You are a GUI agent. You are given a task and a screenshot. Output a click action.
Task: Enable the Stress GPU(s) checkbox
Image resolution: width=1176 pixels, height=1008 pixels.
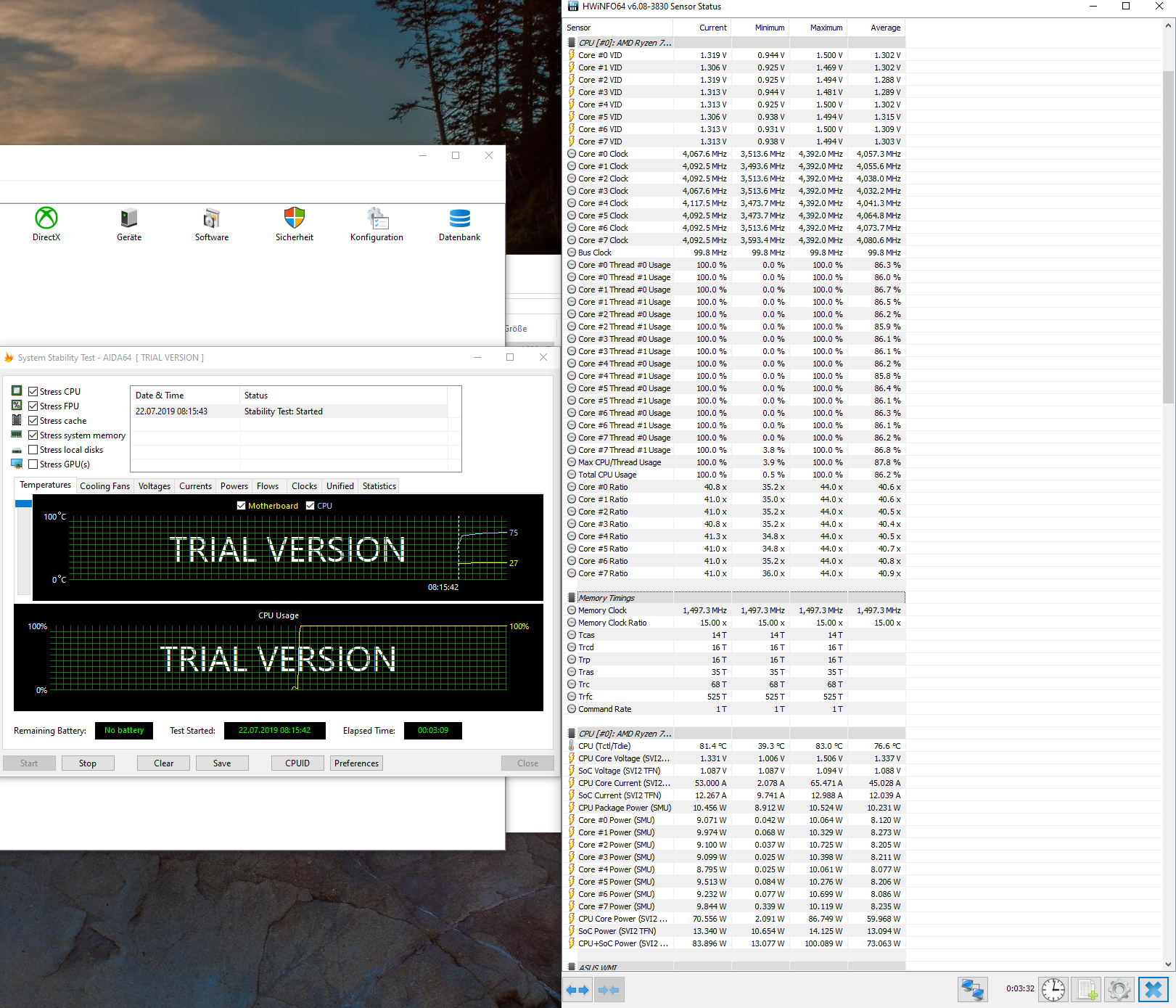pos(33,464)
